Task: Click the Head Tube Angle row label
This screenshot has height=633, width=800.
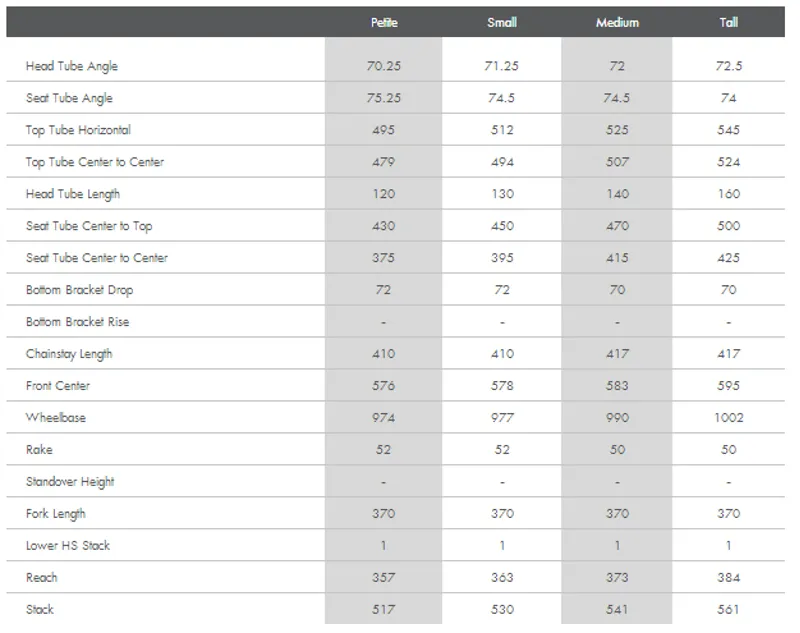Action: coord(72,66)
